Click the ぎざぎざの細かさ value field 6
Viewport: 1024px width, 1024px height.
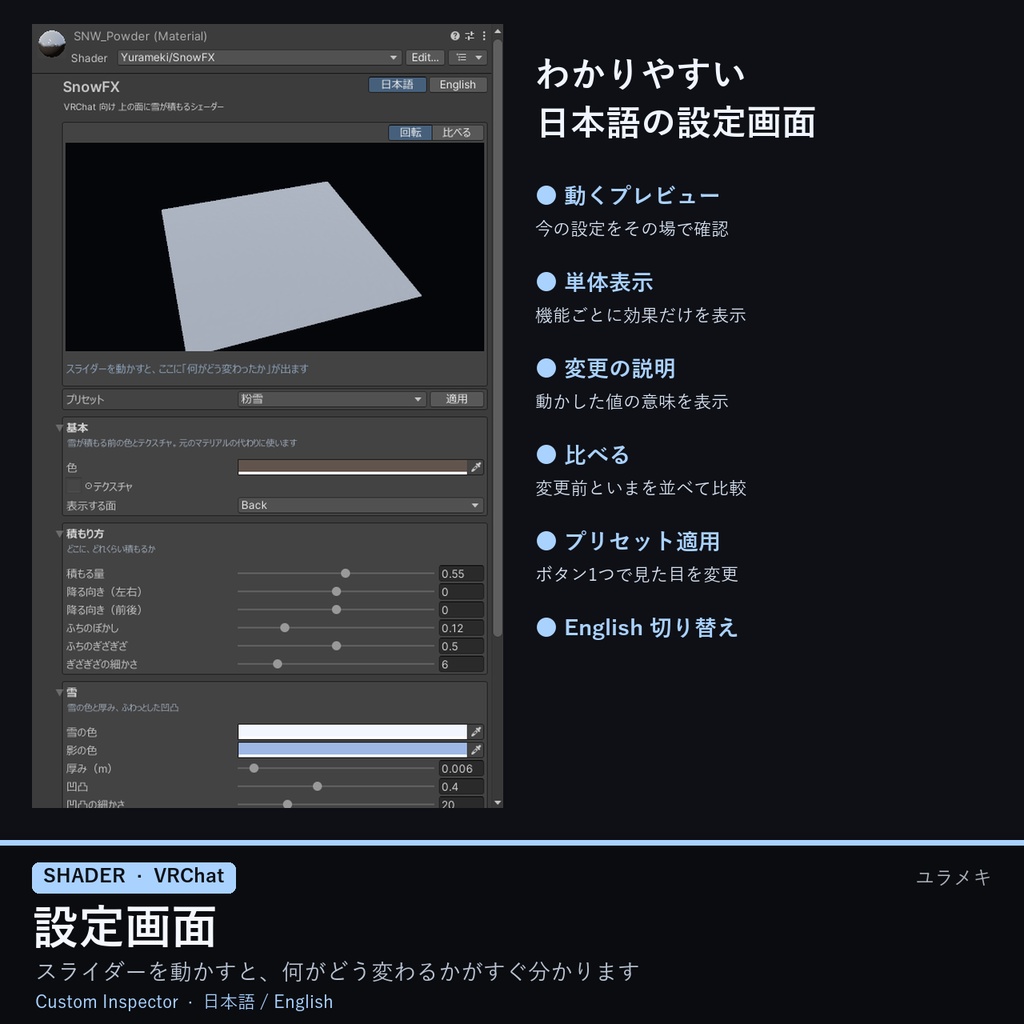[461, 664]
